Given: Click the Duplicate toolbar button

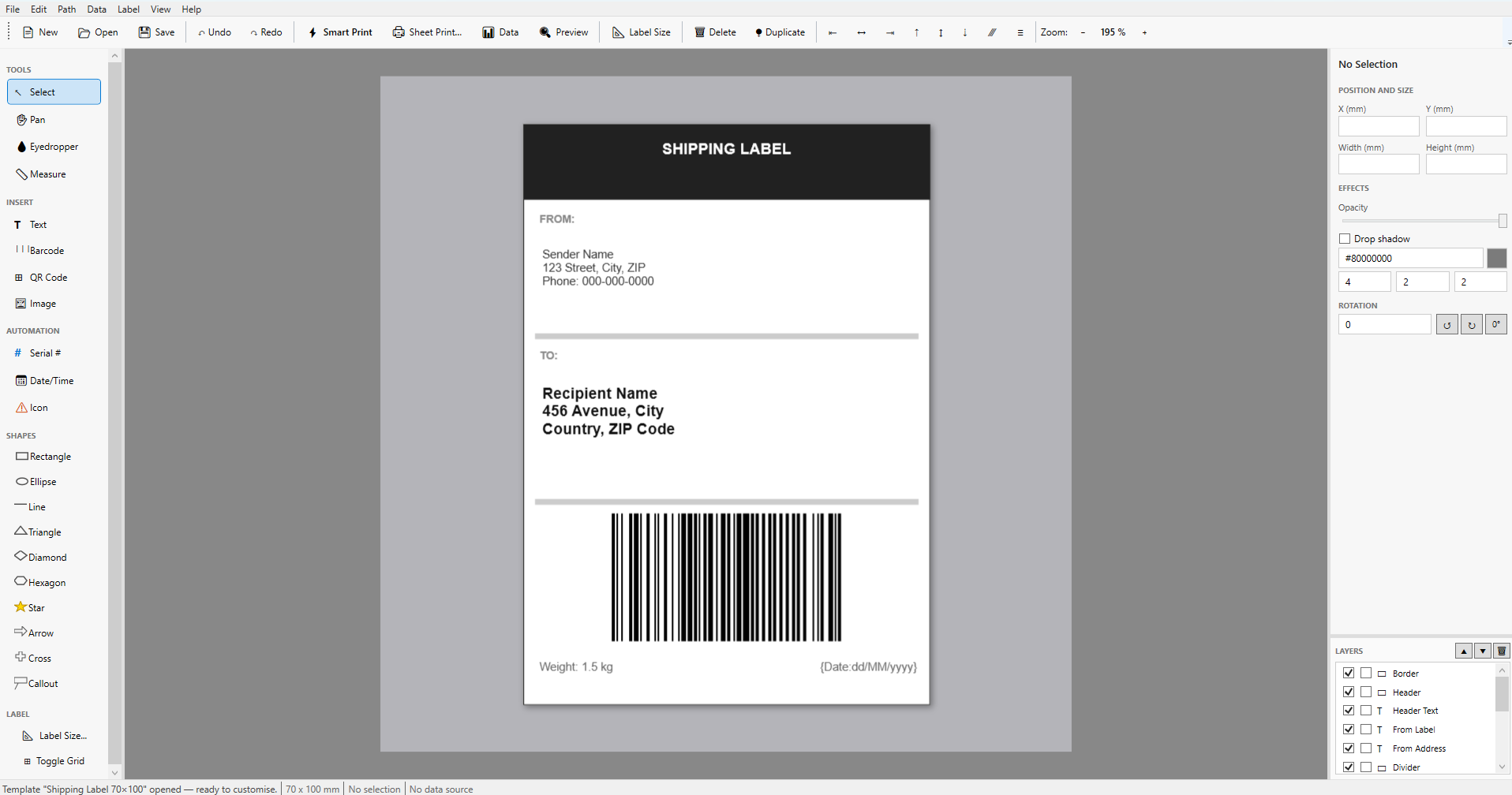Looking at the screenshot, I should click(780, 32).
